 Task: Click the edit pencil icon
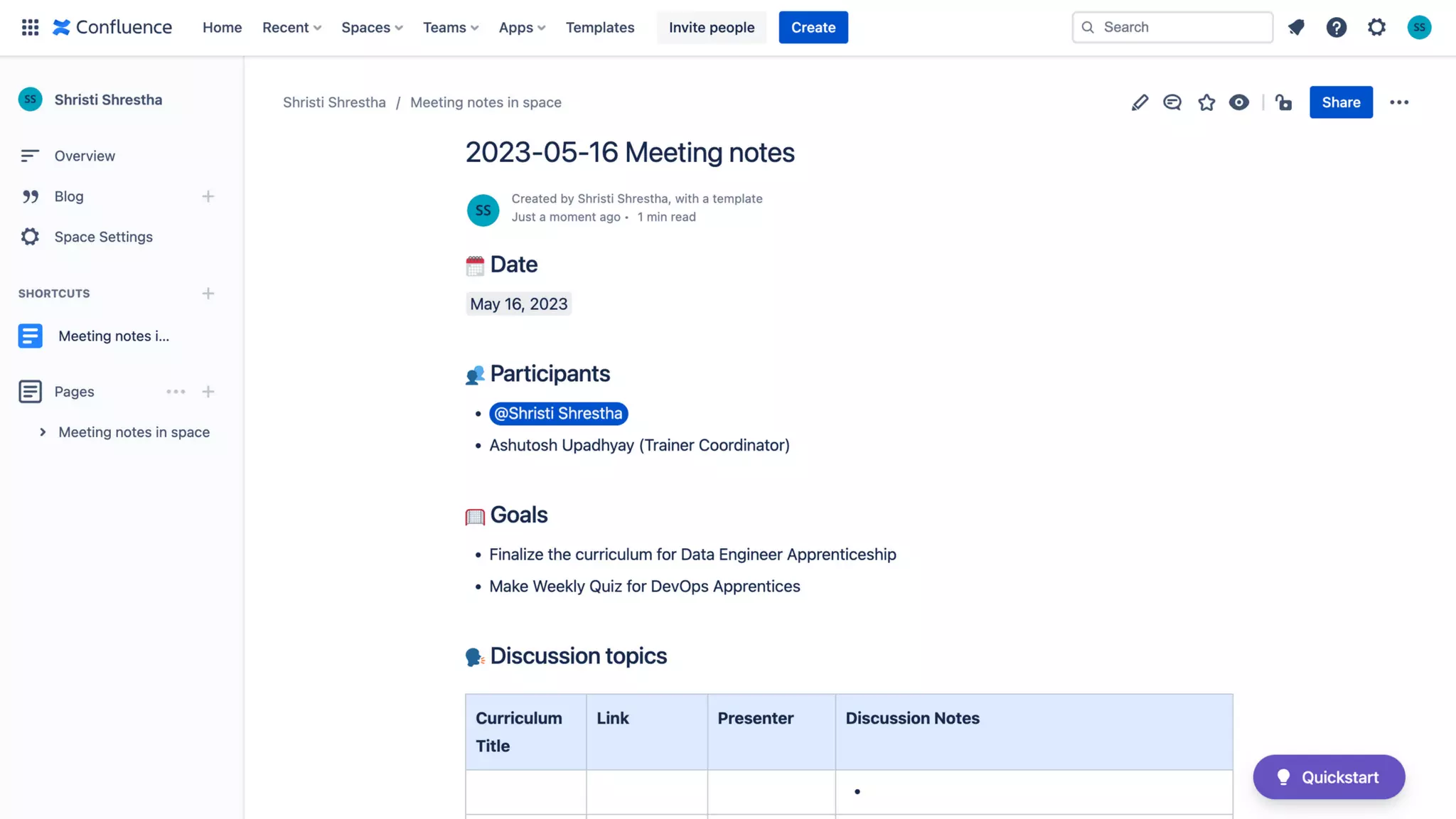[1140, 102]
